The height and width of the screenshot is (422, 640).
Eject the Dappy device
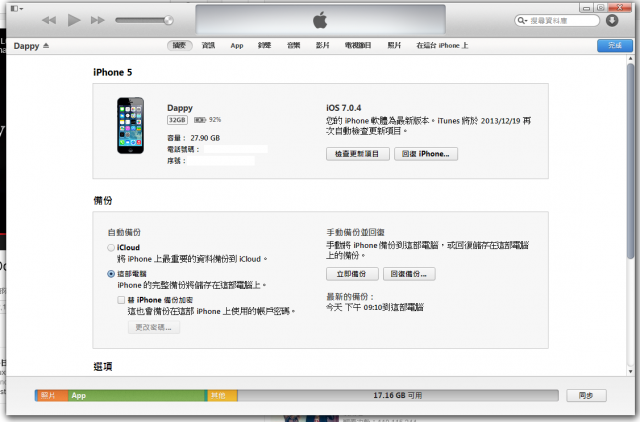[x=46, y=45]
